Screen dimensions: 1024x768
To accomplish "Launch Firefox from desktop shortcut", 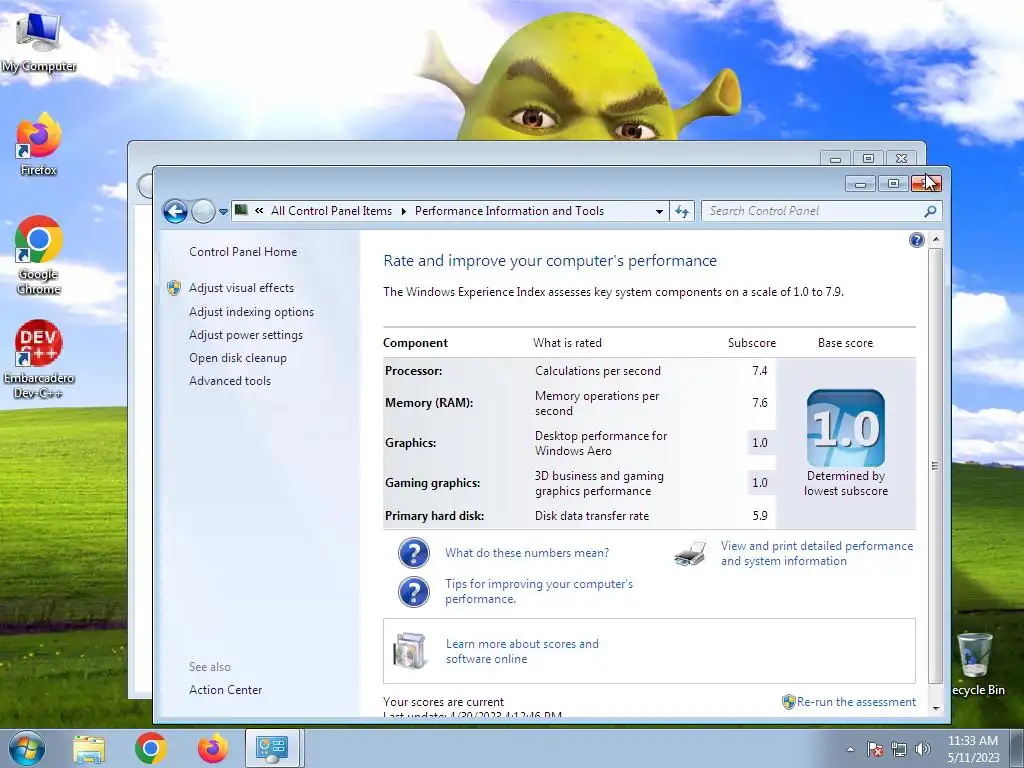I will point(39,144).
